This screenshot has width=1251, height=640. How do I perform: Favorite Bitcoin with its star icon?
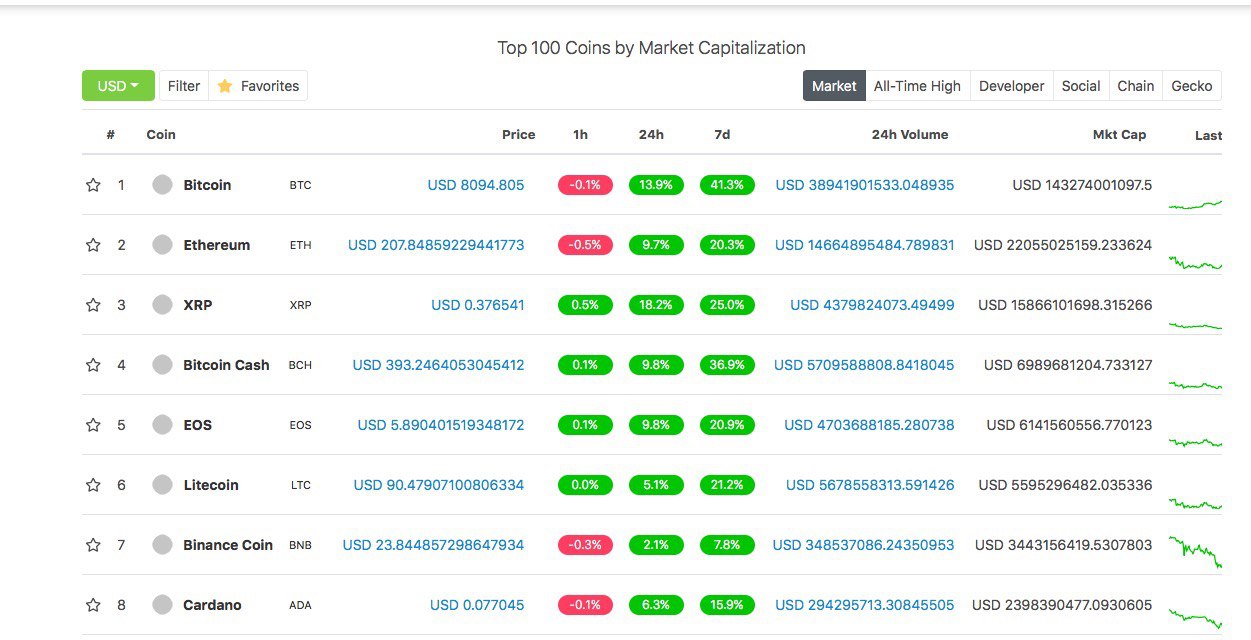click(x=93, y=185)
